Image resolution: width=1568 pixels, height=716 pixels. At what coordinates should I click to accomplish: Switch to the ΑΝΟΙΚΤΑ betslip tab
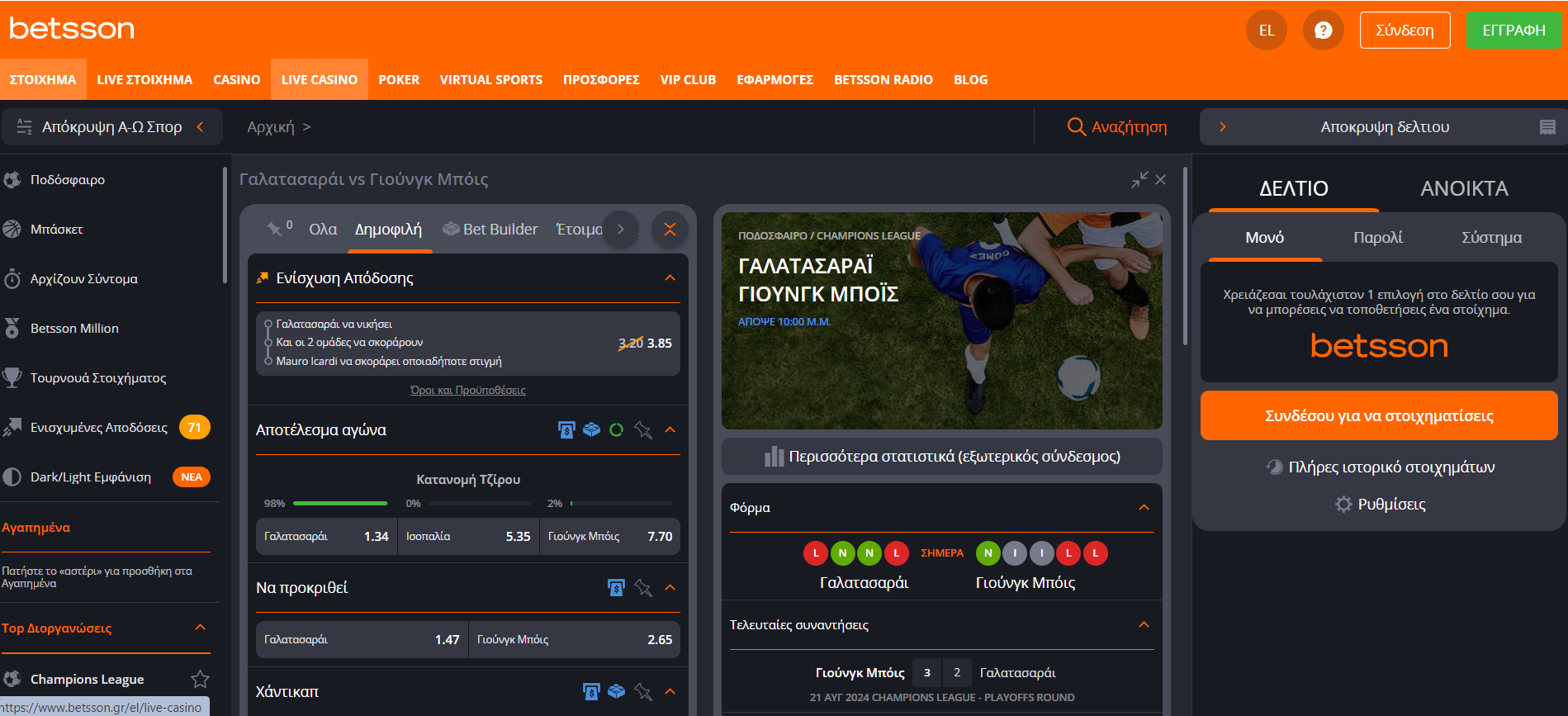tap(1464, 189)
